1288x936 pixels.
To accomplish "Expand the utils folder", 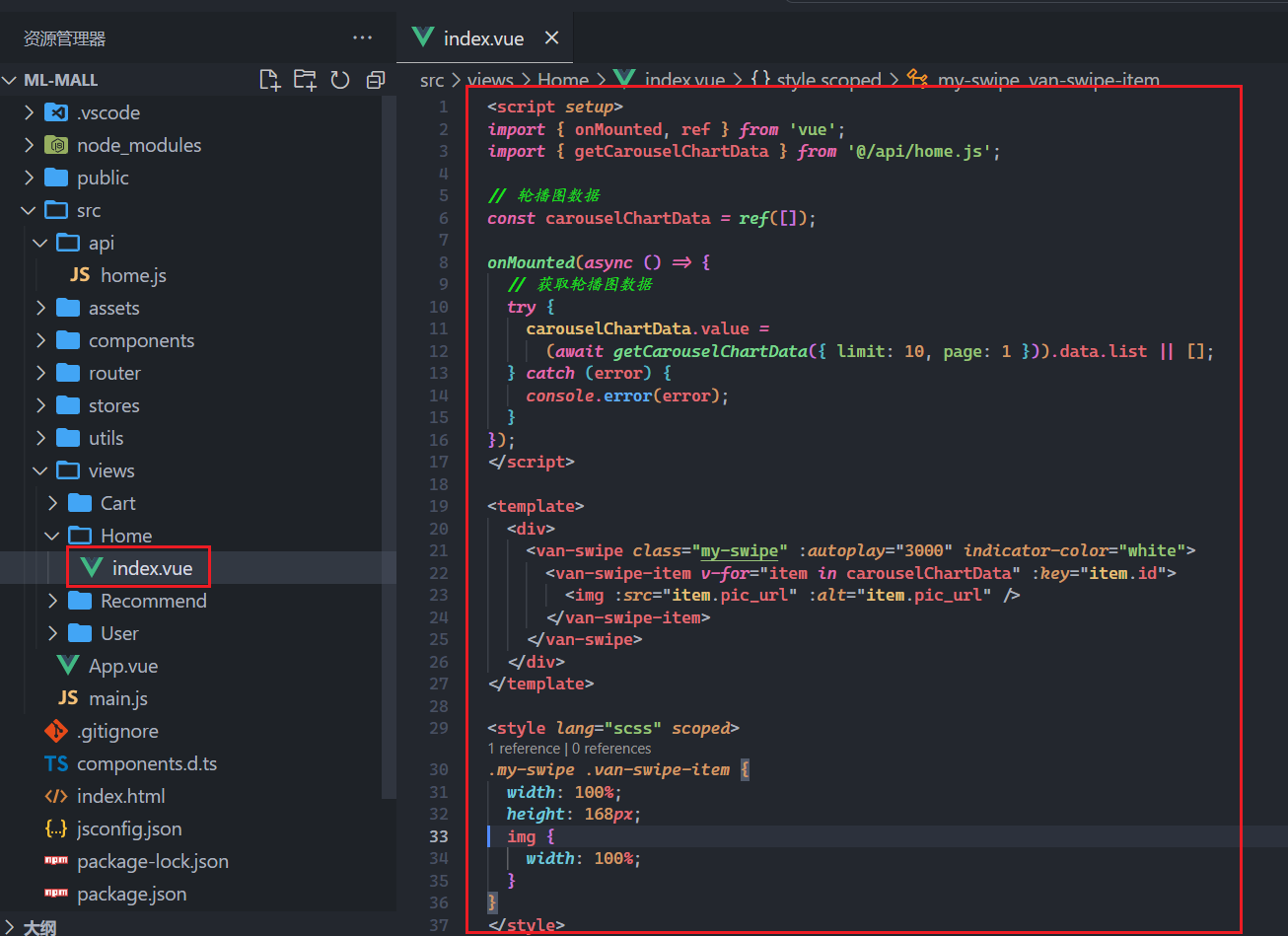I will click(x=40, y=438).
